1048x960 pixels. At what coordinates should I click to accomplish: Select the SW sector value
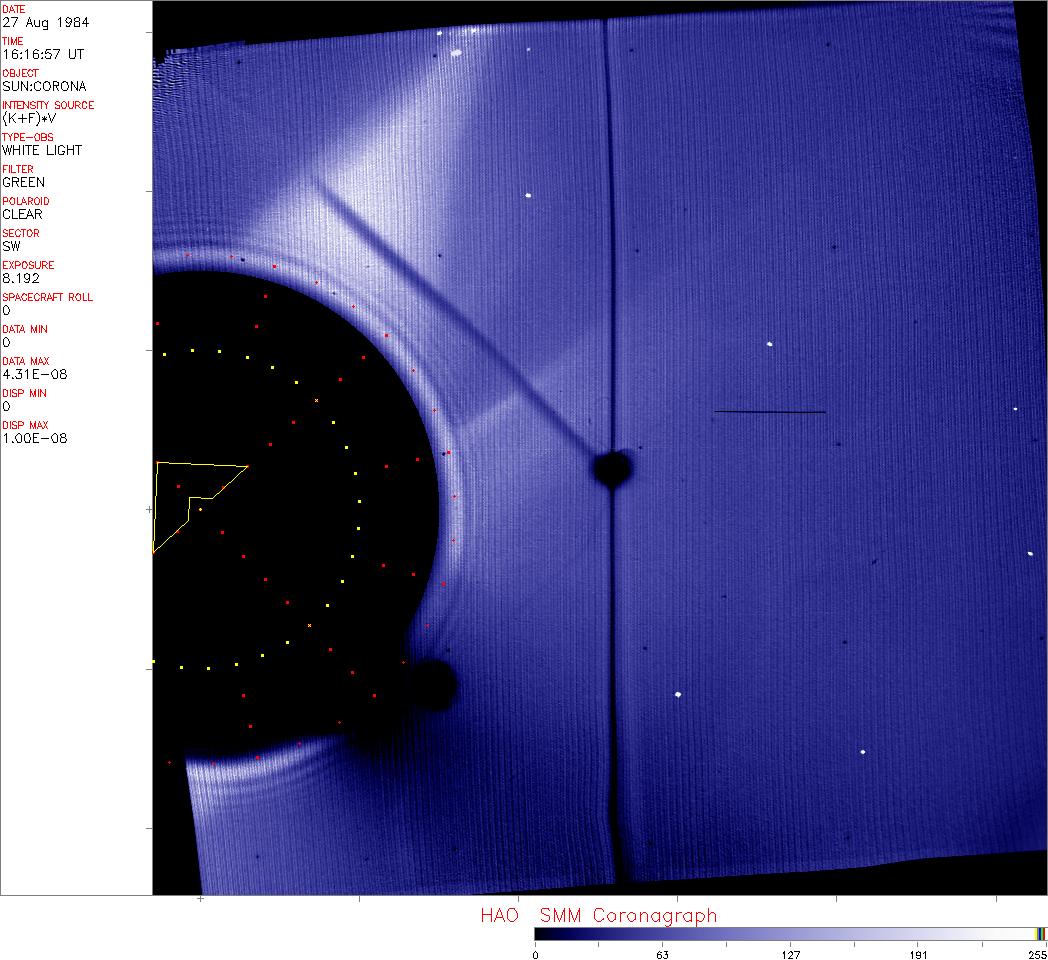tap(12, 246)
